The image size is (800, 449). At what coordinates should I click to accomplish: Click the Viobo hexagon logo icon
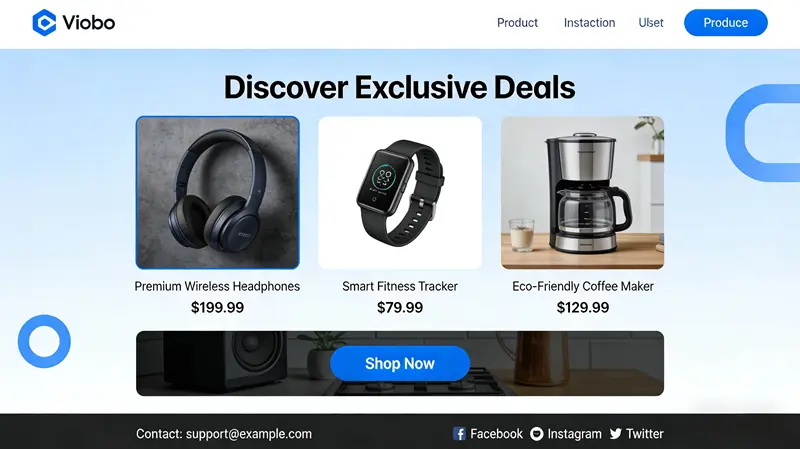pos(44,22)
